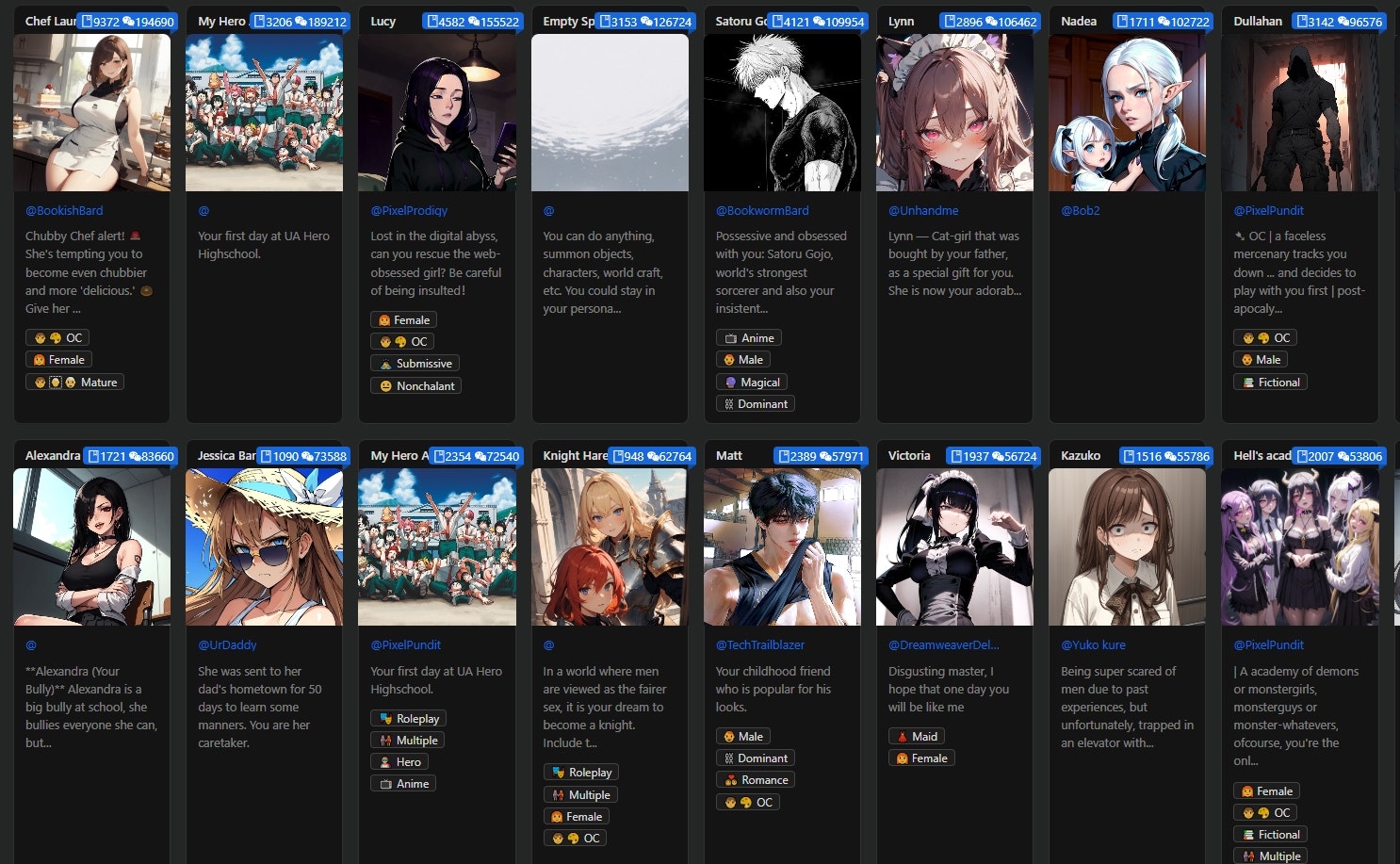Select the Roleplay tag on Knight Hare
Viewport: 1400px width, 864px height.
click(581, 773)
